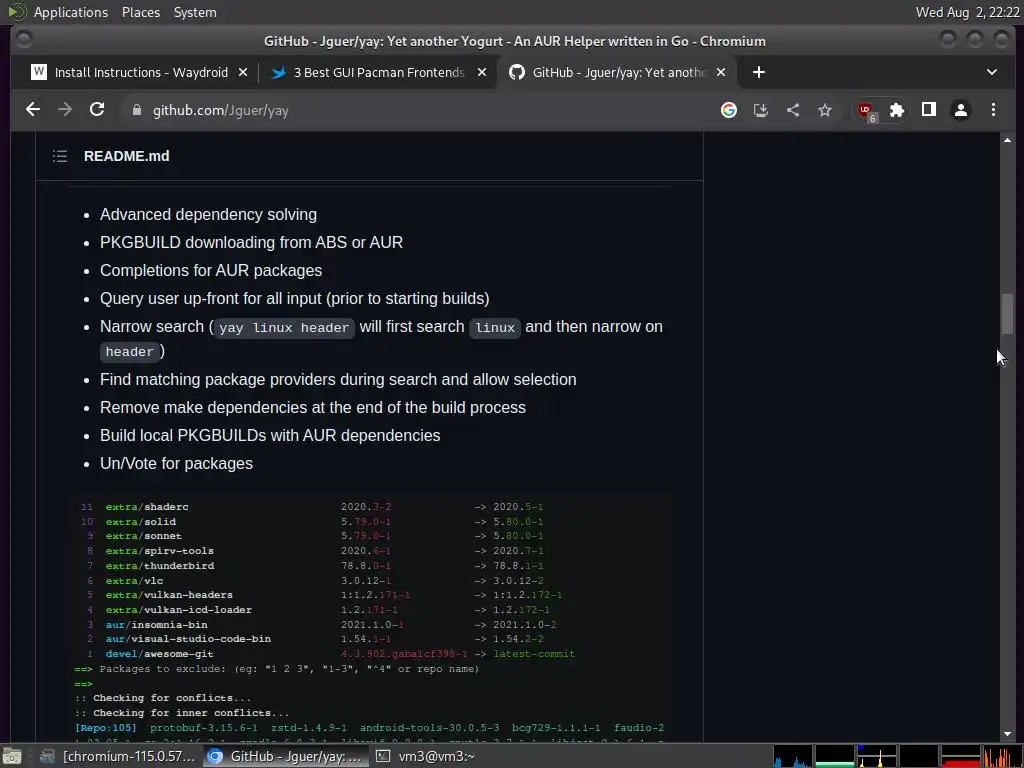Click the 'yay linux header' code snippet

point(284,328)
